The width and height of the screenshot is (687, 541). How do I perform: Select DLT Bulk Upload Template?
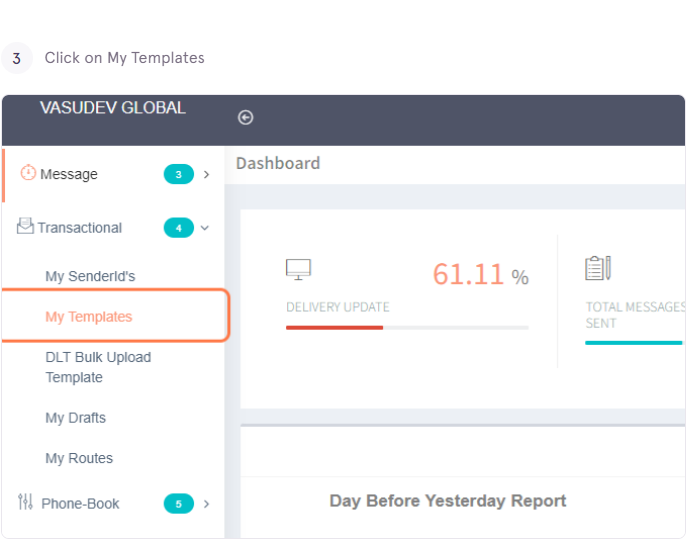(x=98, y=367)
